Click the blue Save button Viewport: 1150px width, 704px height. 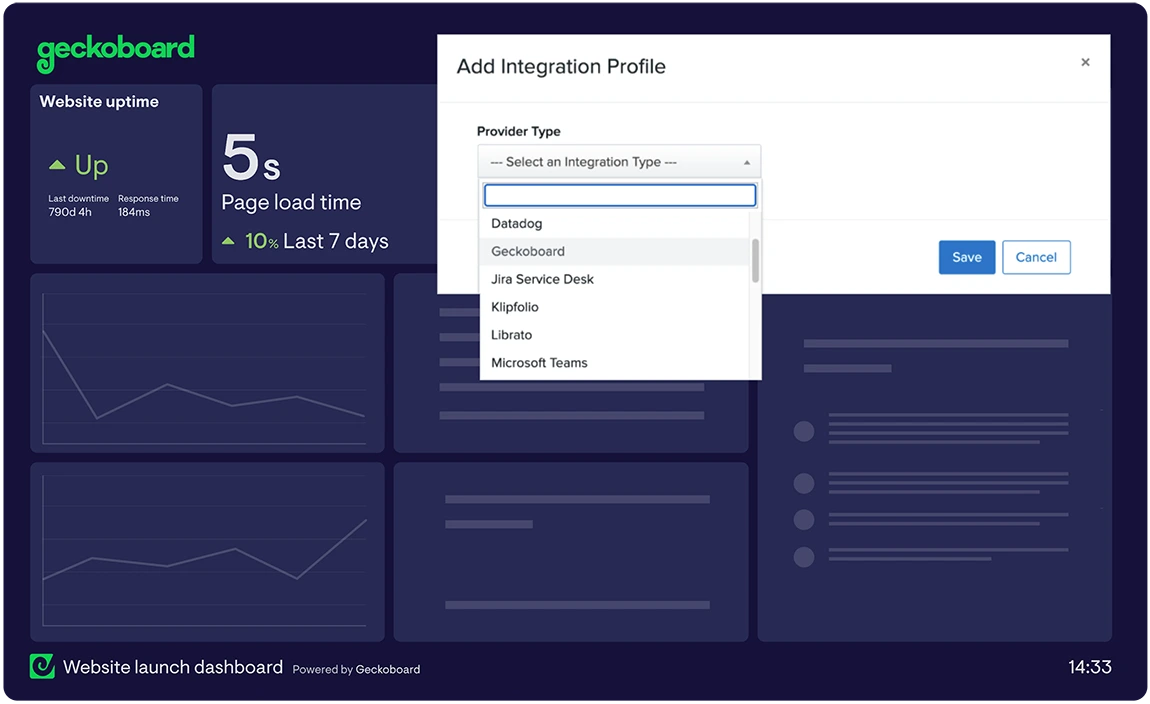pyautogui.click(x=967, y=257)
